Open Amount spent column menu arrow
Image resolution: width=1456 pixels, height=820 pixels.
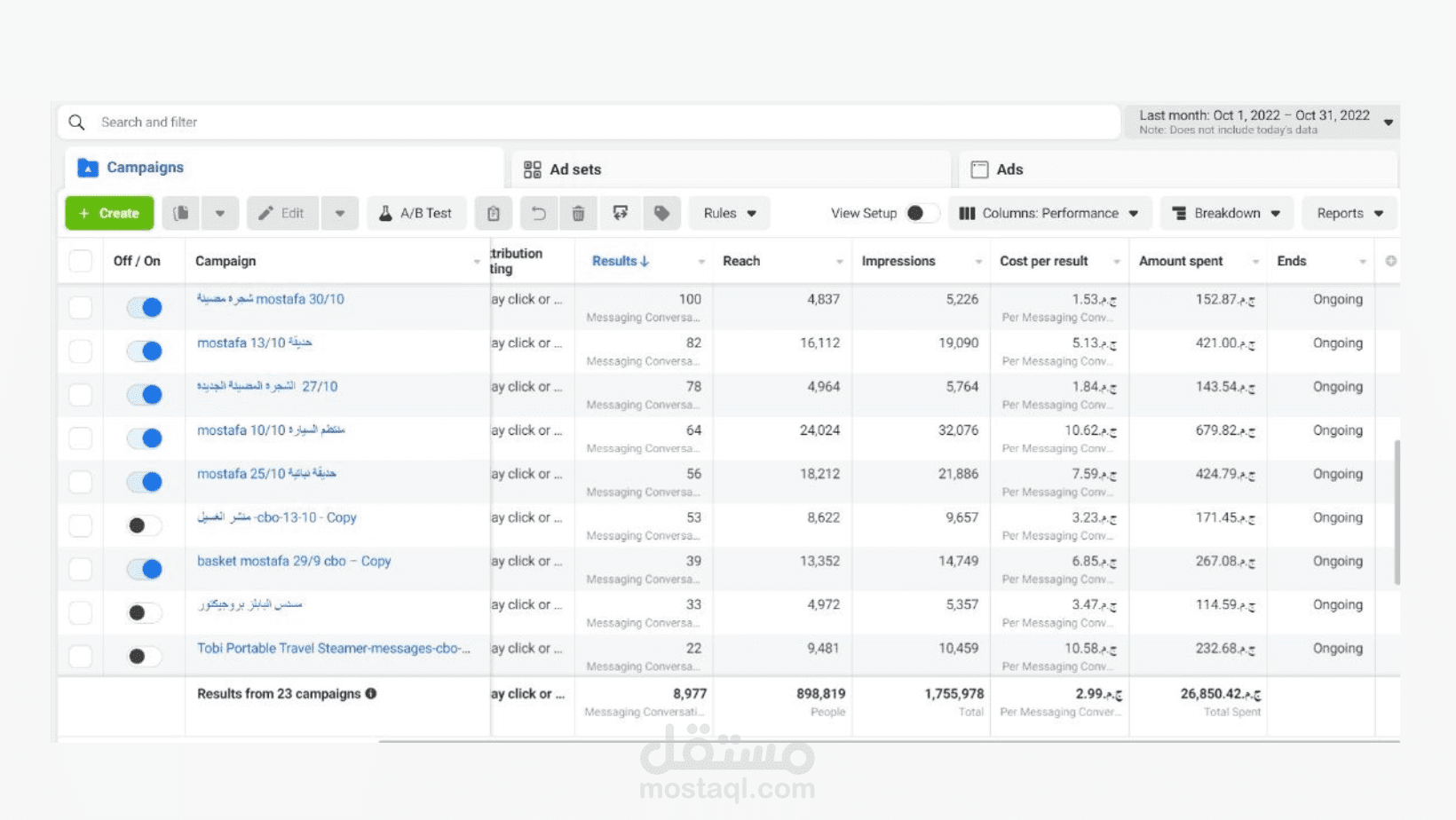[x=1255, y=262]
